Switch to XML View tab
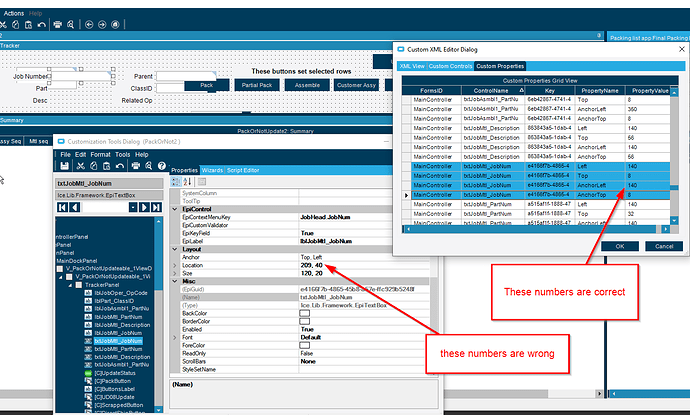The image size is (690, 415). pyautogui.click(x=412, y=66)
